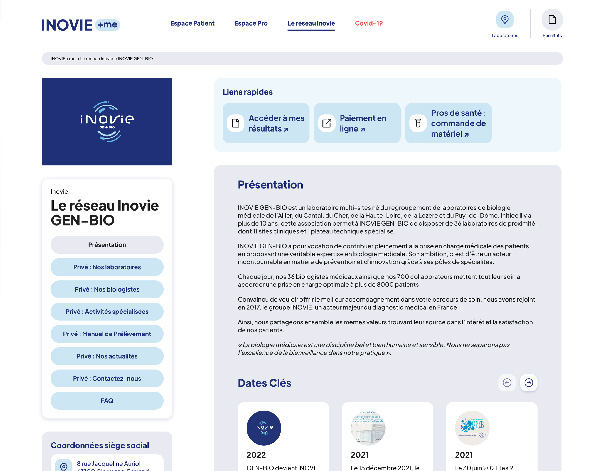Click the location pin icon in header

click(x=504, y=20)
